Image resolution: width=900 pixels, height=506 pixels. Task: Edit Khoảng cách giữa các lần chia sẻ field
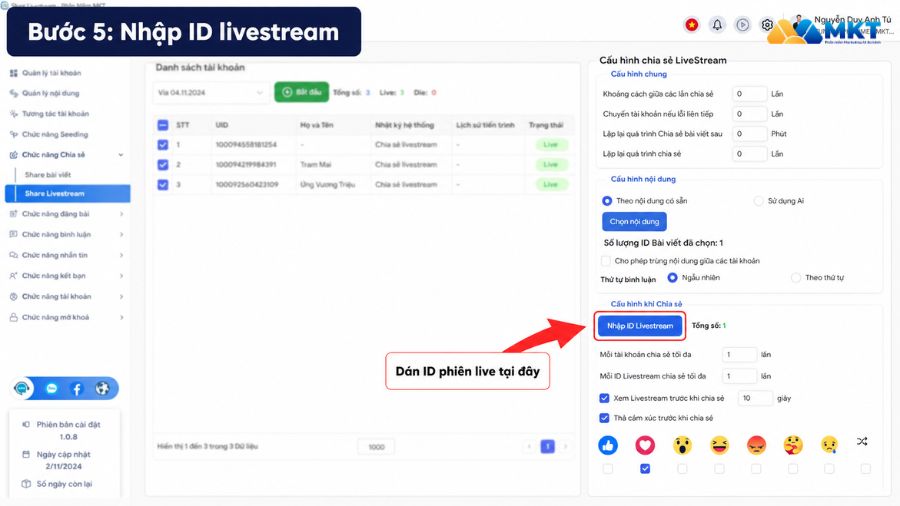pos(750,94)
